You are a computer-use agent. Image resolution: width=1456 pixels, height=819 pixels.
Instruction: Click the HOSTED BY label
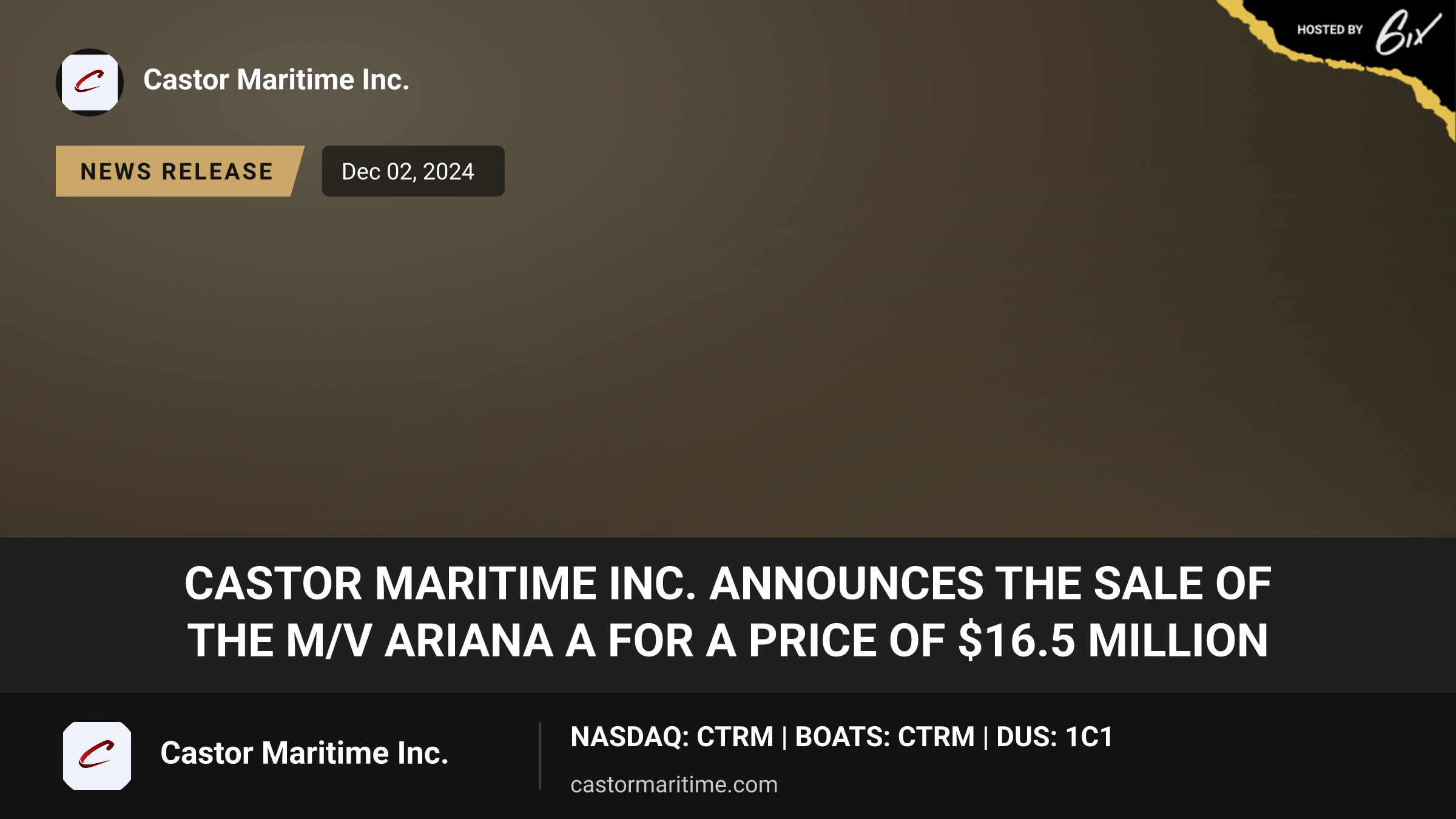[x=1330, y=30]
